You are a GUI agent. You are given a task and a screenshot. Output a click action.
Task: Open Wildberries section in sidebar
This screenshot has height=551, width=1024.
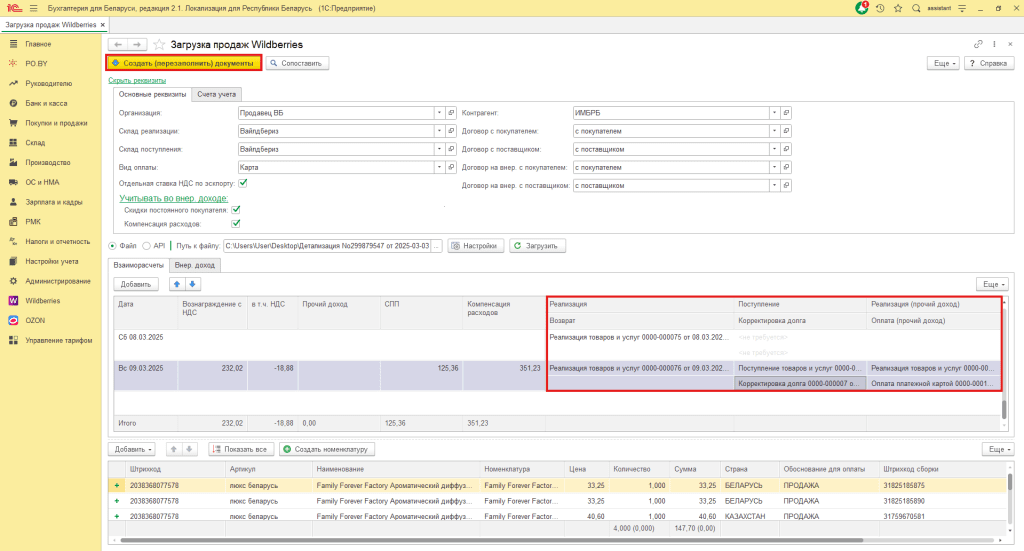tap(43, 300)
